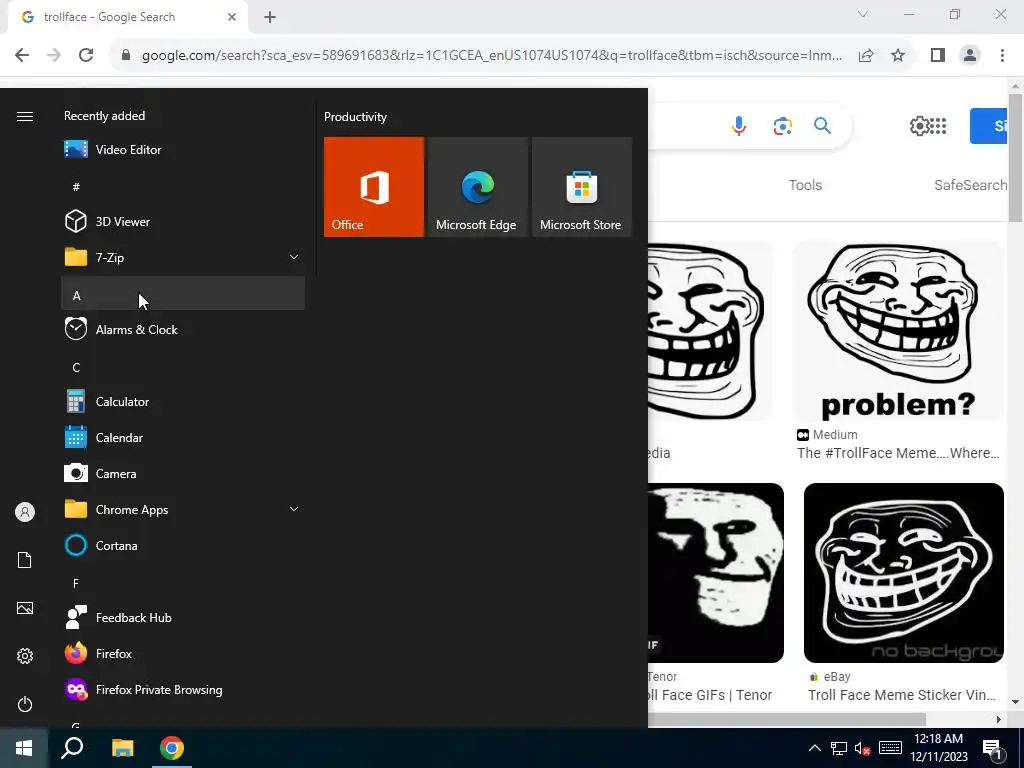Open Settings gear in Start sidebar
The width and height of the screenshot is (1024, 768).
[x=25, y=656]
